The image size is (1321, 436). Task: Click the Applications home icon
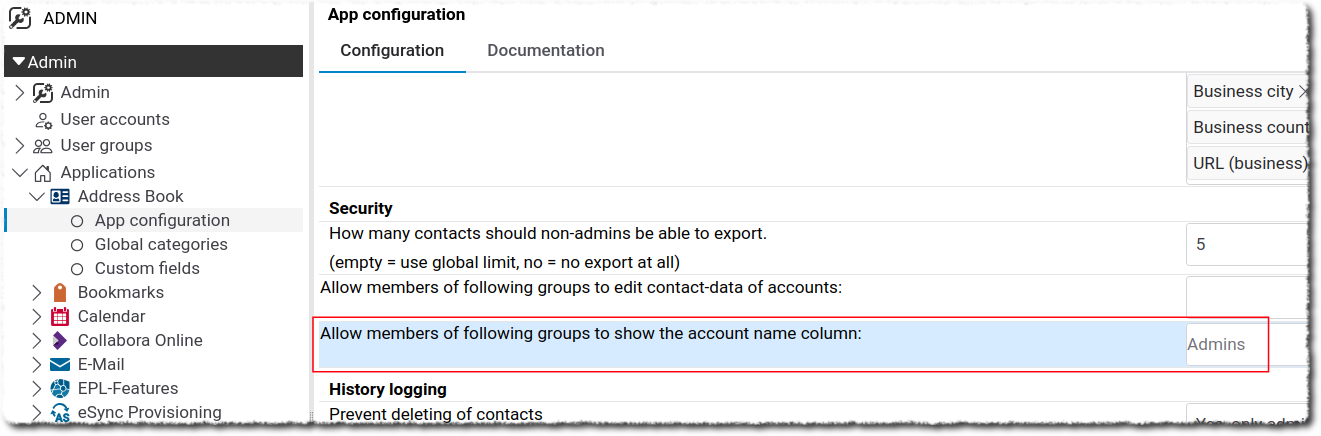click(43, 173)
